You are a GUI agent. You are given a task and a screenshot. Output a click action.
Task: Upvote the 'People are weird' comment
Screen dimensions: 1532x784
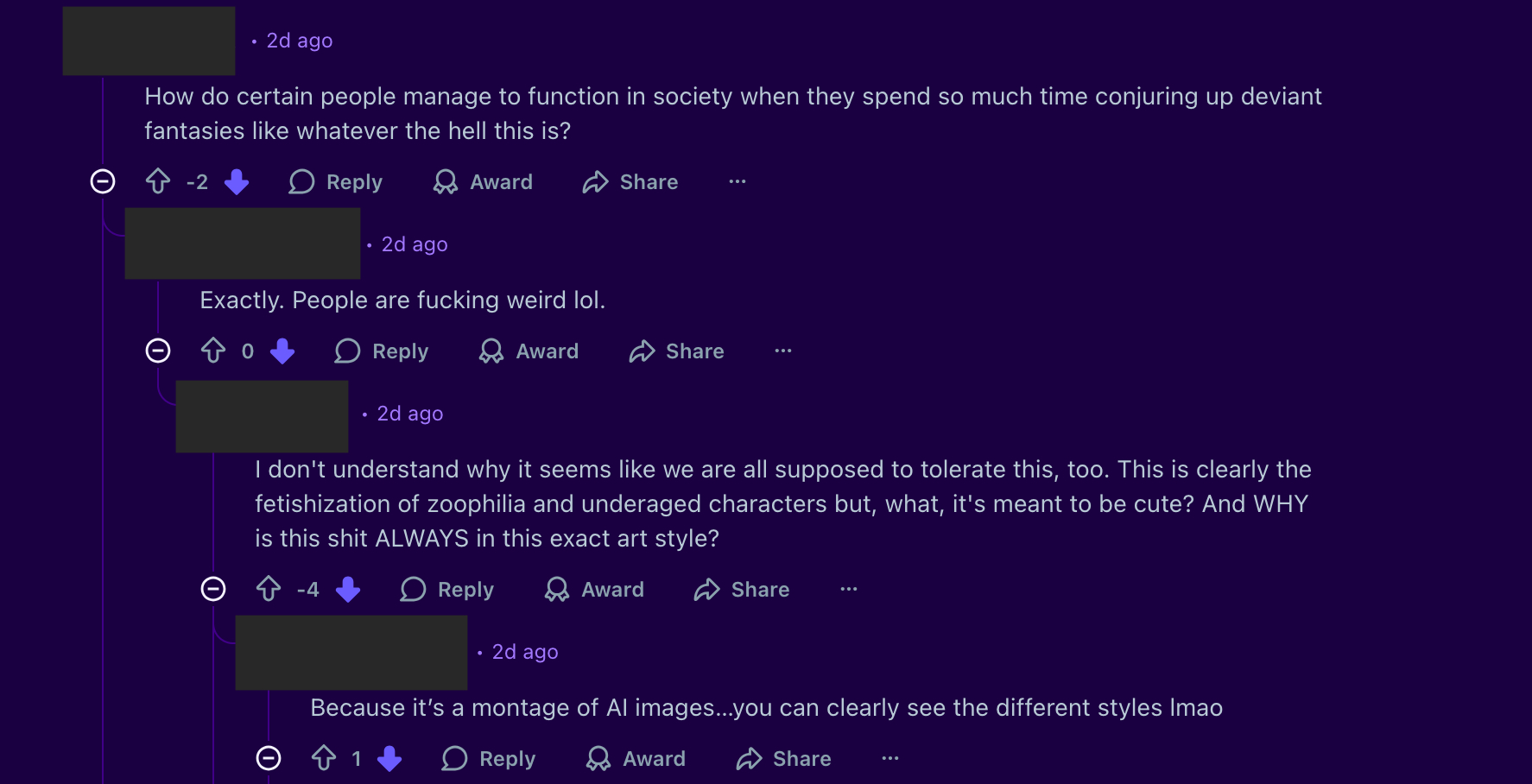(213, 351)
